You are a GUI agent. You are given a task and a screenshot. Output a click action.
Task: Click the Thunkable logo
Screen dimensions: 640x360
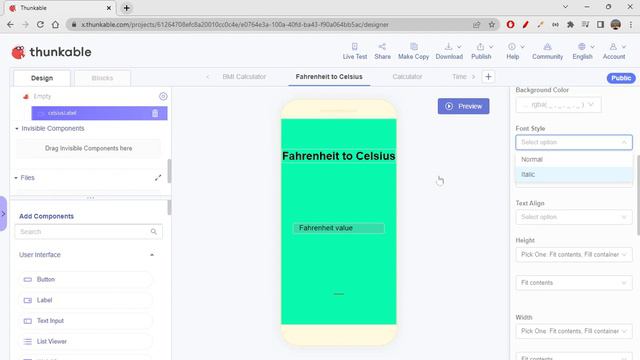[x=51, y=52]
